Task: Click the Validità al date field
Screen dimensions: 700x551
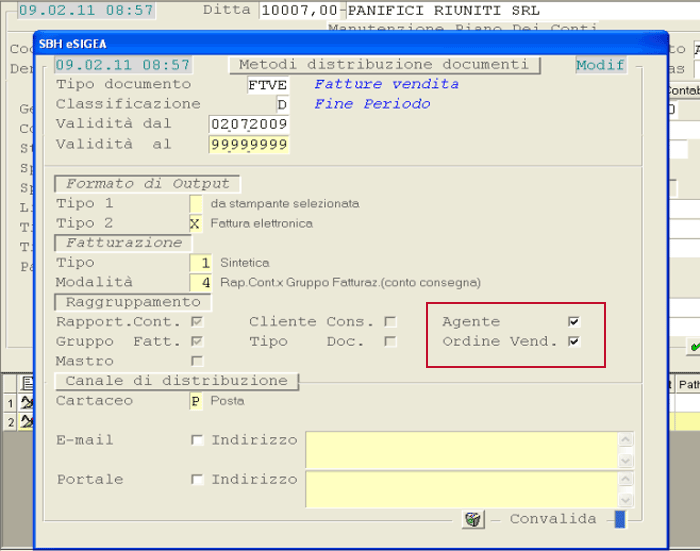Action: coord(249,144)
